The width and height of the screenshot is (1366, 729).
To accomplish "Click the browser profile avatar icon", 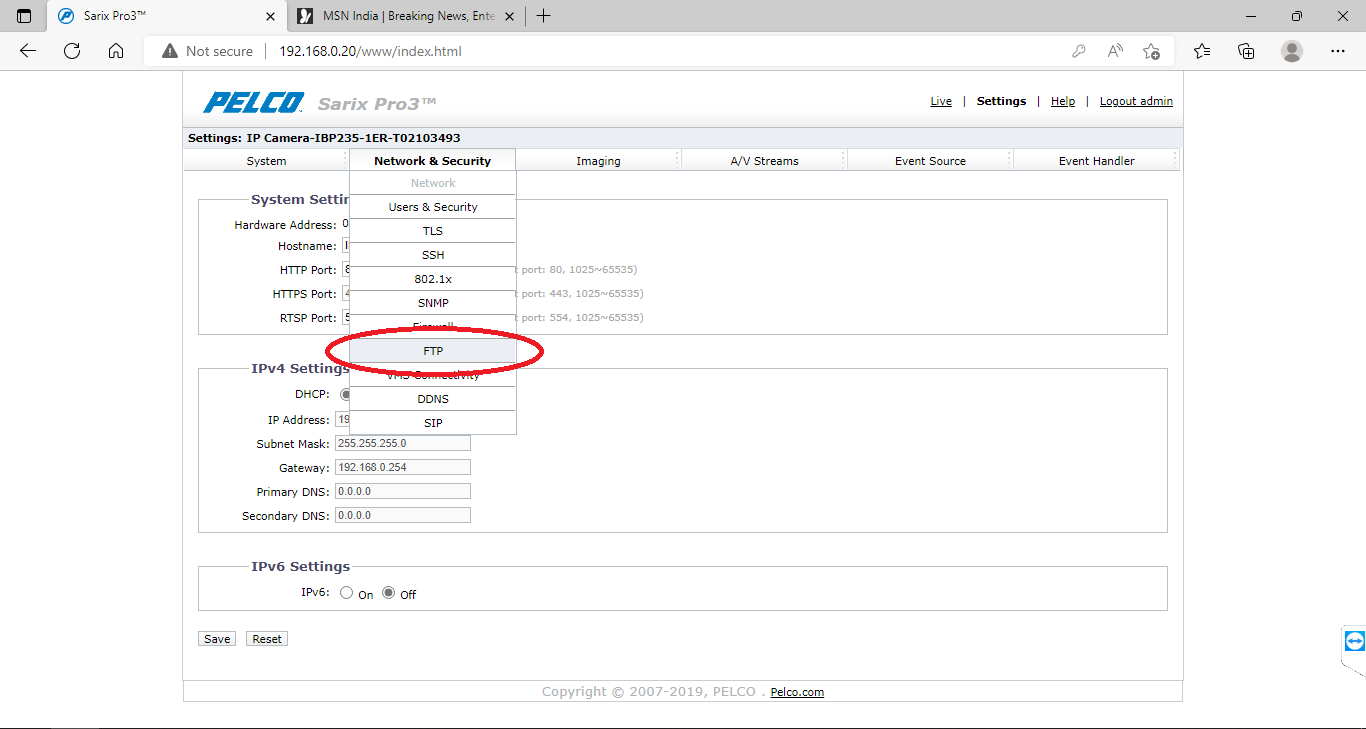I will point(1291,50).
